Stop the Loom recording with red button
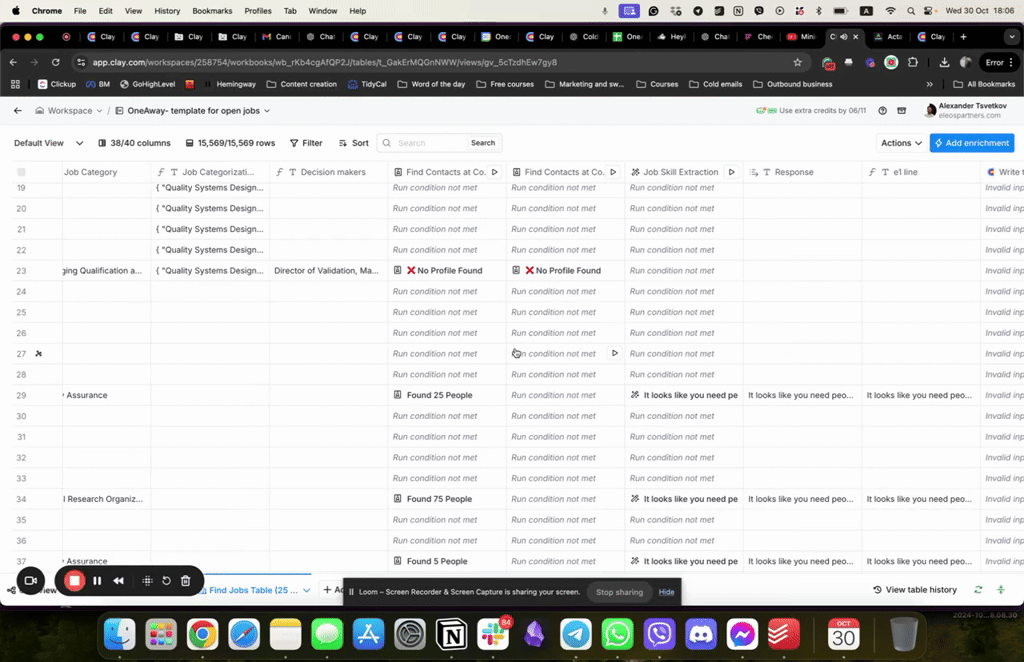The height and width of the screenshot is (662, 1024). pyautogui.click(x=74, y=580)
